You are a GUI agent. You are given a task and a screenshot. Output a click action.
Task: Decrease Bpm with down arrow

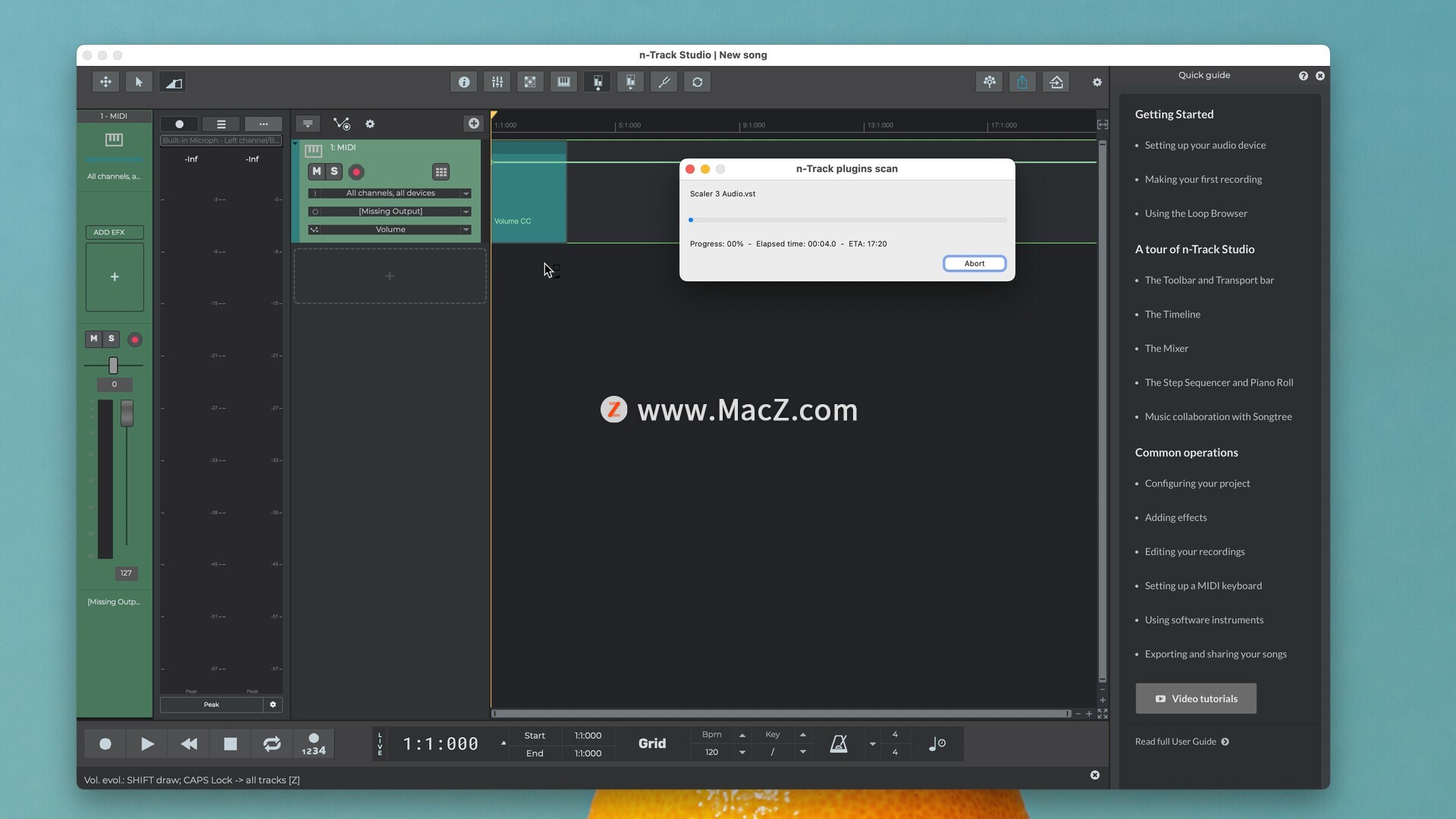pos(742,752)
